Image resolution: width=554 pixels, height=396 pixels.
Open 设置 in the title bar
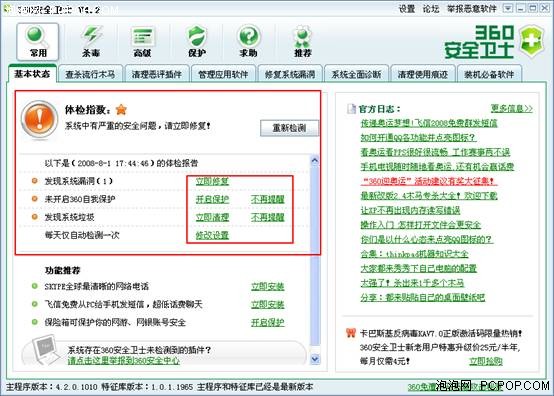[x=407, y=8]
